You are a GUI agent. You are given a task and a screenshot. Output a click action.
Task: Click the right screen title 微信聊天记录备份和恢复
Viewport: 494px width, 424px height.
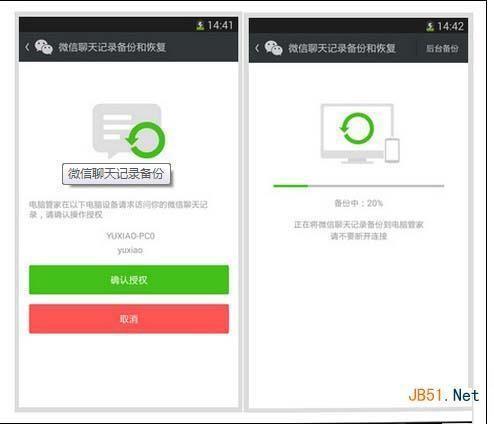coord(342,48)
